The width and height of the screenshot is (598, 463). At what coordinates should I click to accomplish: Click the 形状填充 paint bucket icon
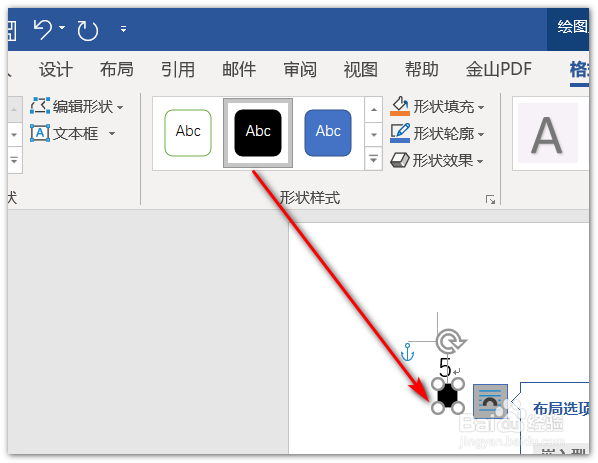coord(400,106)
